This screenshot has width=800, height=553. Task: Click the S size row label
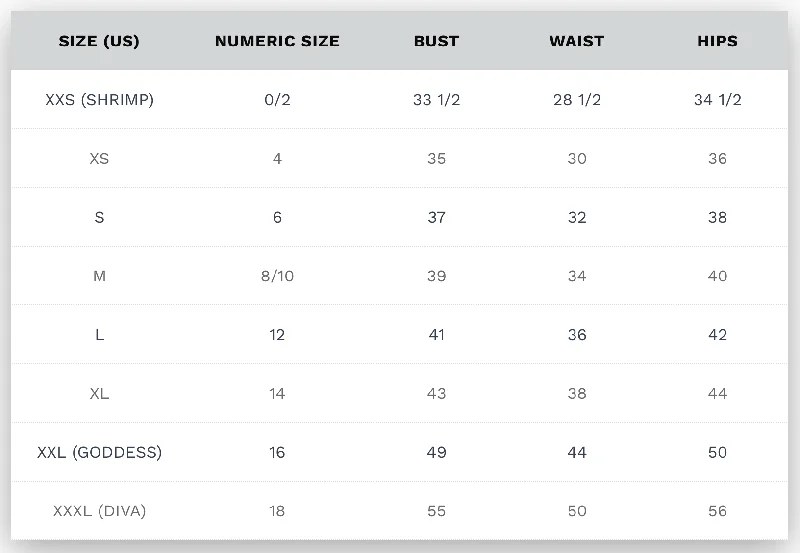pos(99,217)
